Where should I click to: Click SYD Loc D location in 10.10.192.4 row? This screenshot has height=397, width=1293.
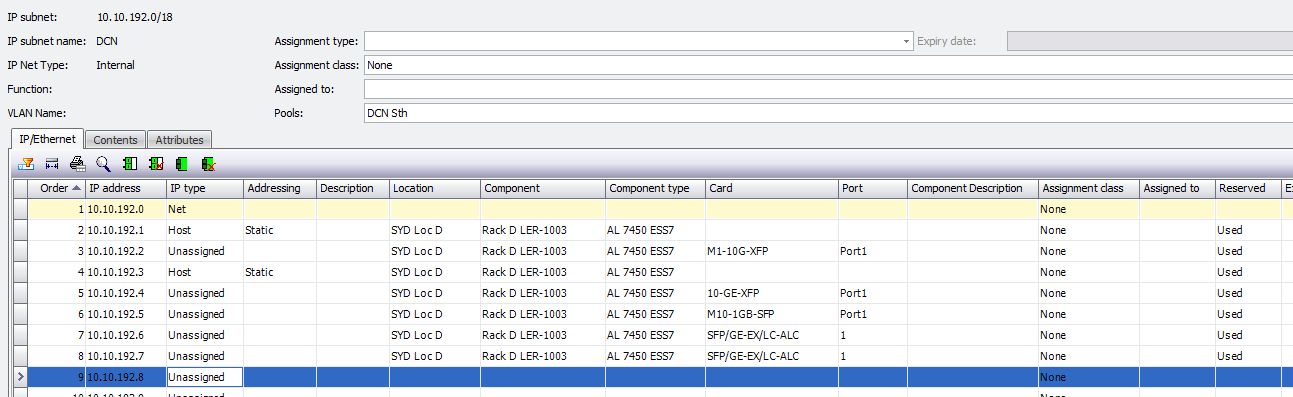click(x=435, y=293)
